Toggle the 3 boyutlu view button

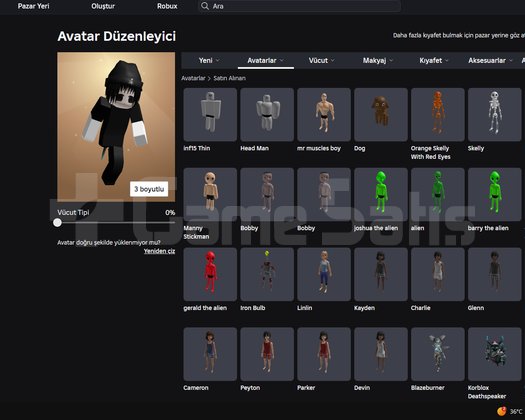pyautogui.click(x=149, y=189)
